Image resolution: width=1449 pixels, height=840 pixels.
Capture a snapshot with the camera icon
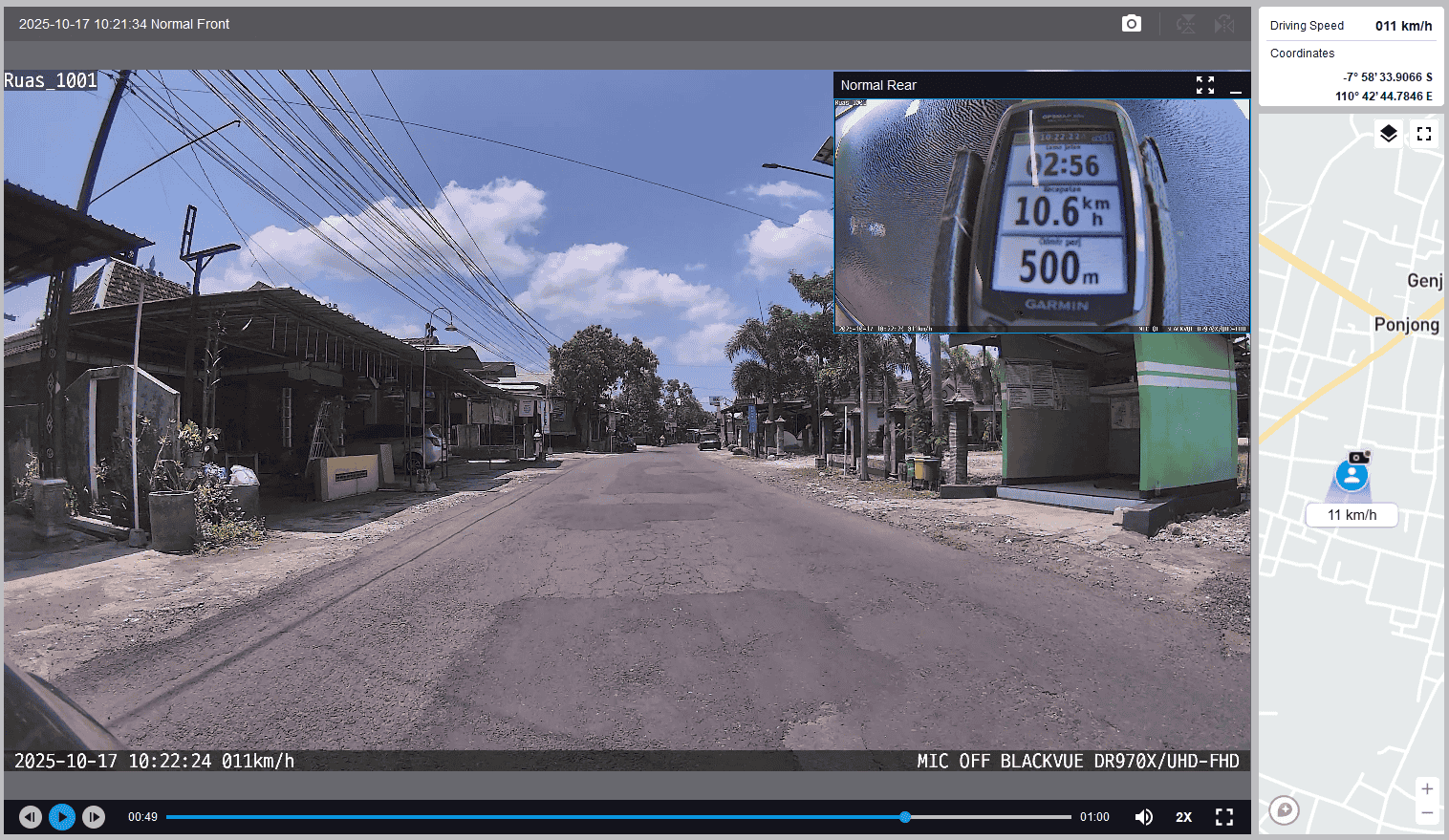point(1131,24)
